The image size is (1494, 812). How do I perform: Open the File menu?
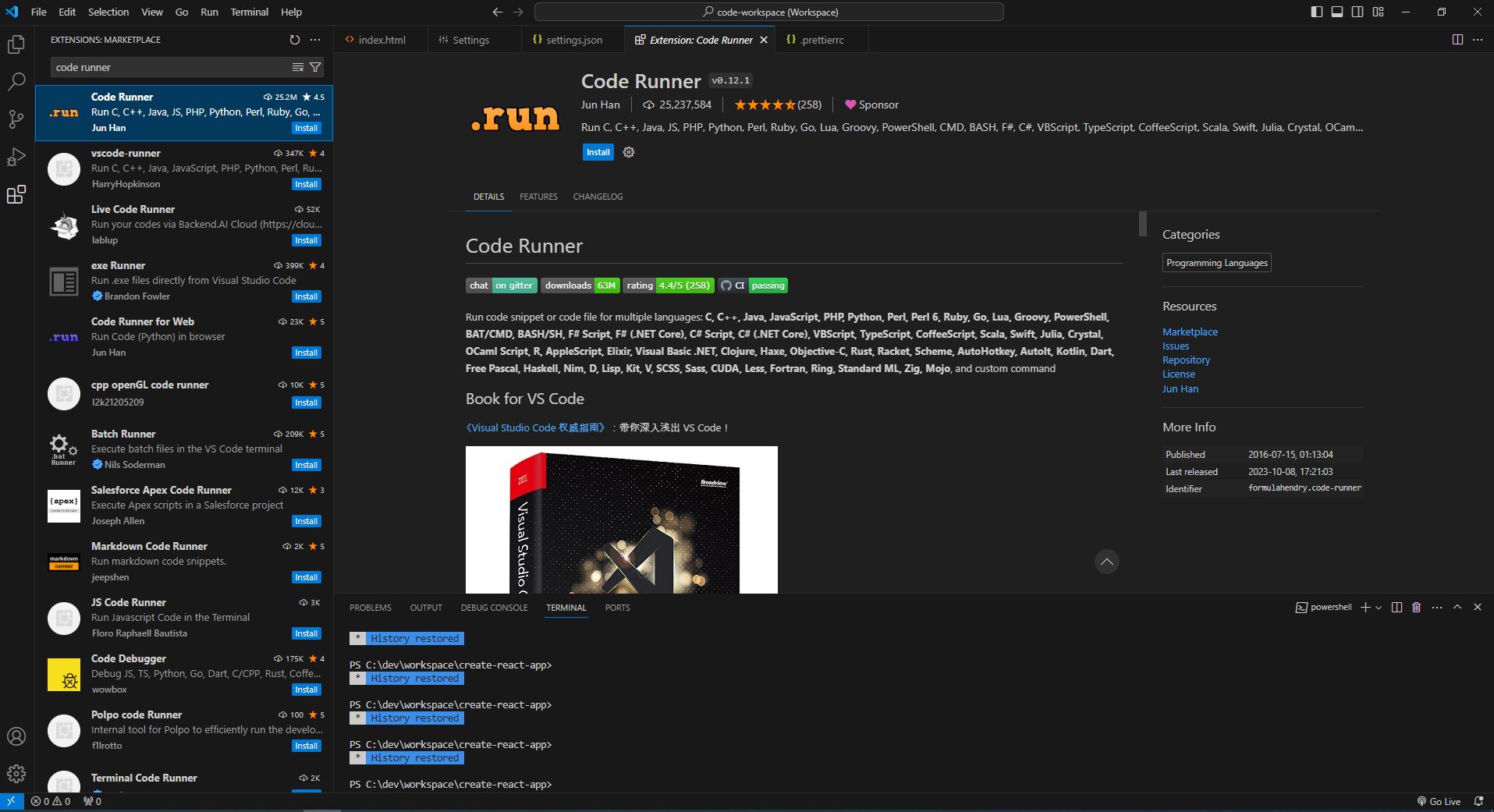(38, 12)
